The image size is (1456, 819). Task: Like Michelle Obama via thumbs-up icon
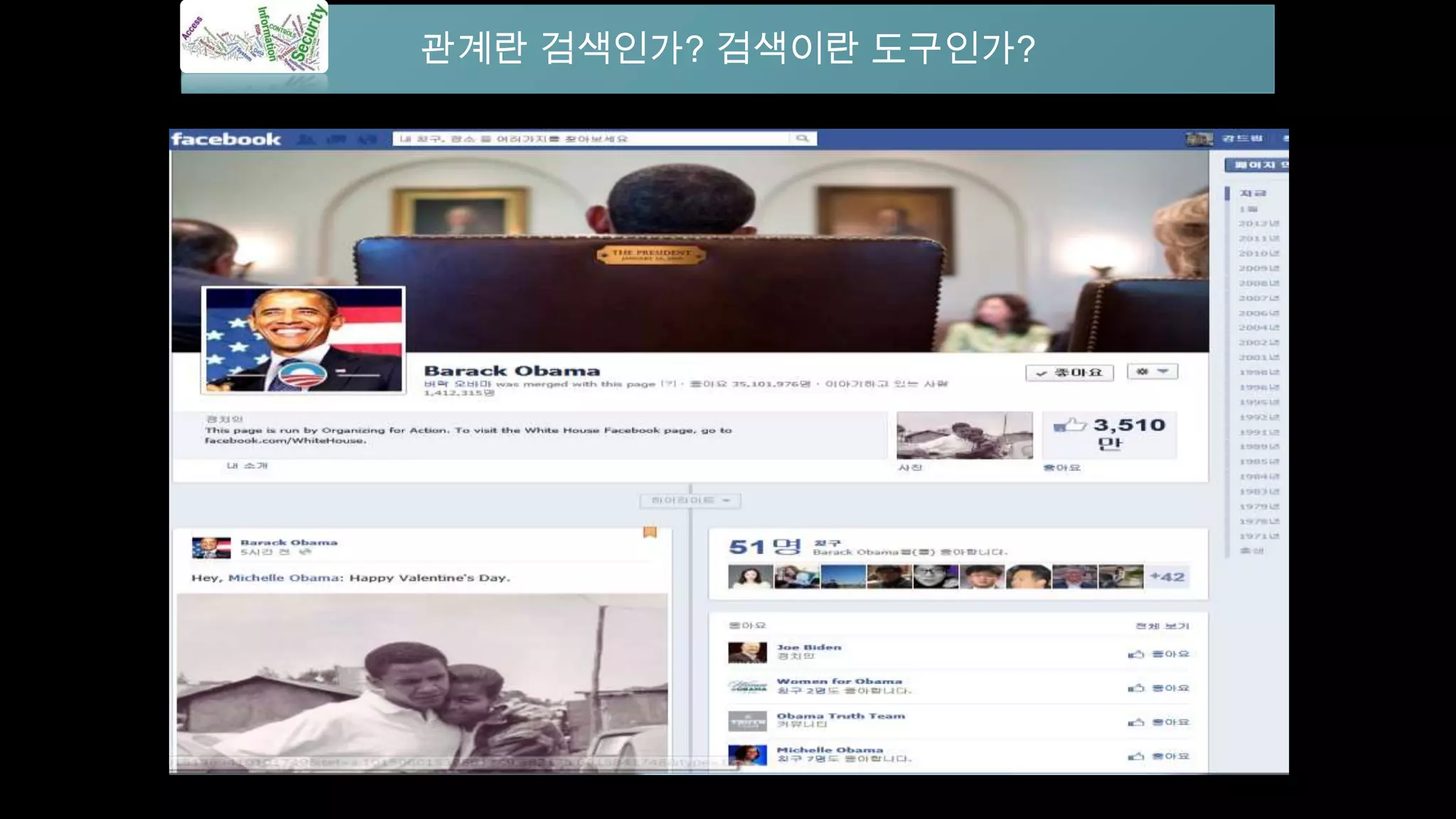pyautogui.click(x=1136, y=756)
